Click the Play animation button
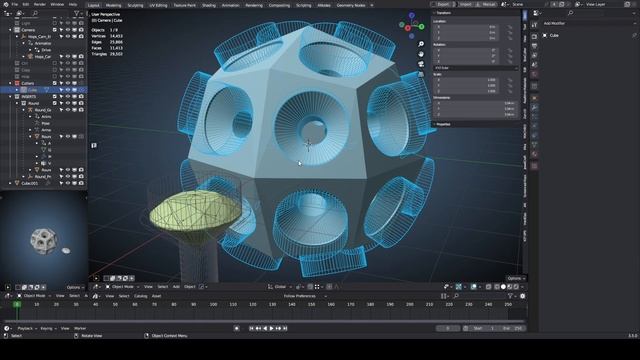 coord(271,328)
